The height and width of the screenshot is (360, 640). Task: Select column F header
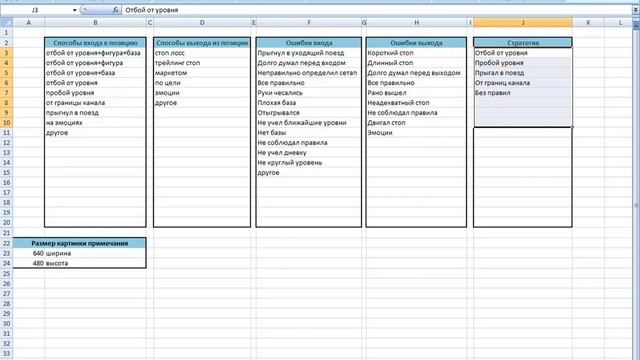coord(309,22)
